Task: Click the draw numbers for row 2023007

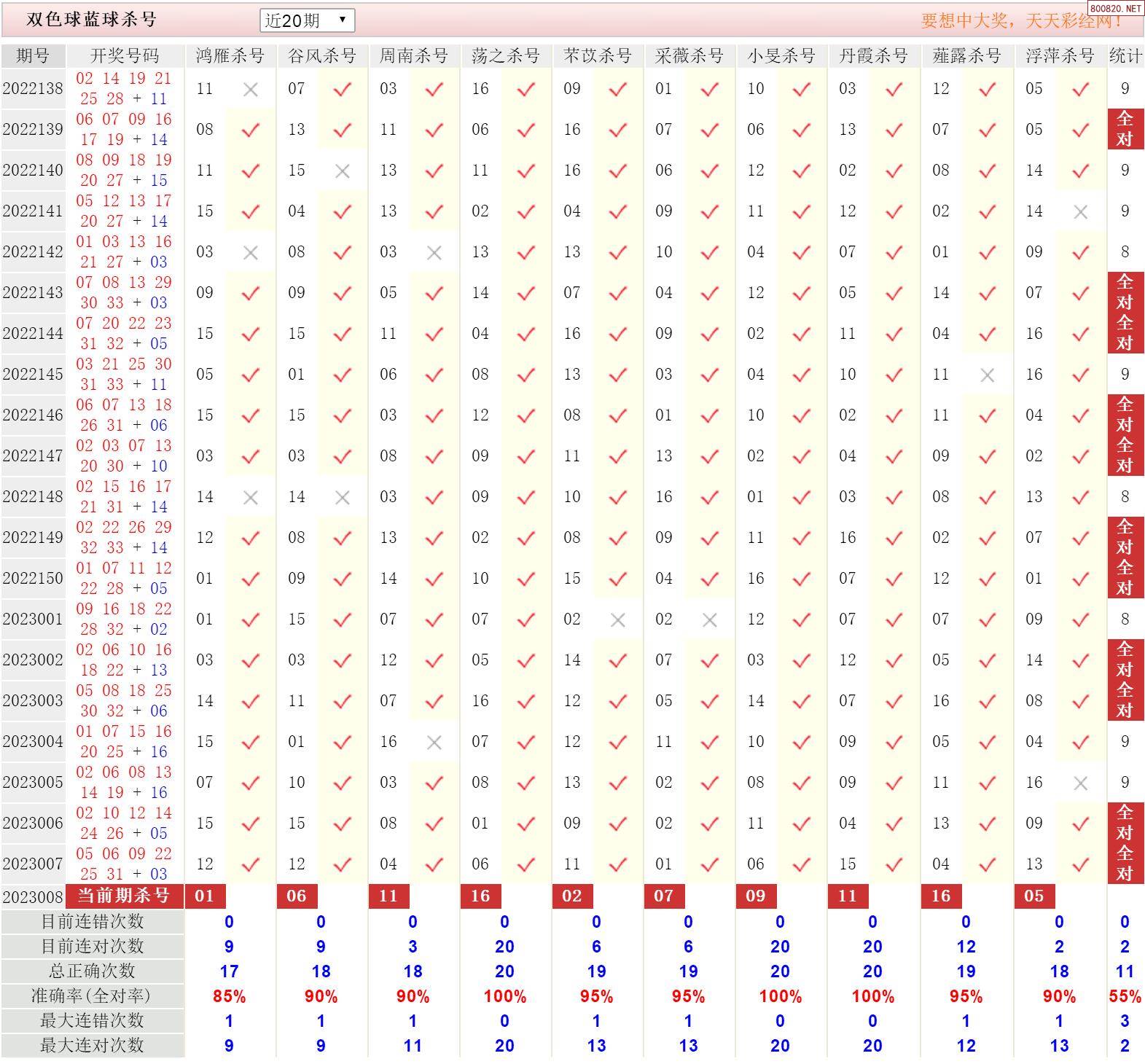Action: (x=125, y=864)
